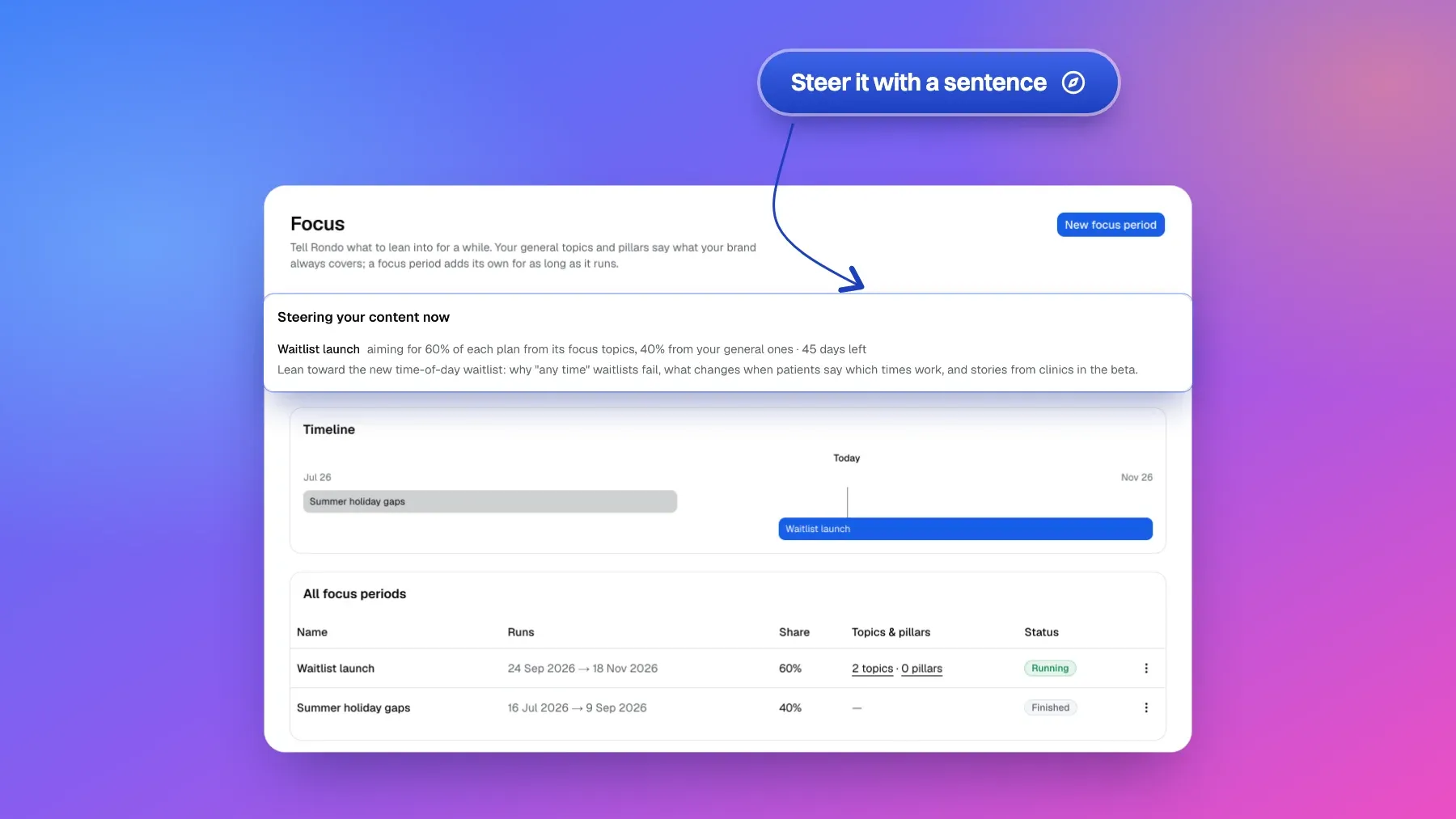Open the 2 topics link
This screenshot has height=819, width=1456.
point(872,669)
